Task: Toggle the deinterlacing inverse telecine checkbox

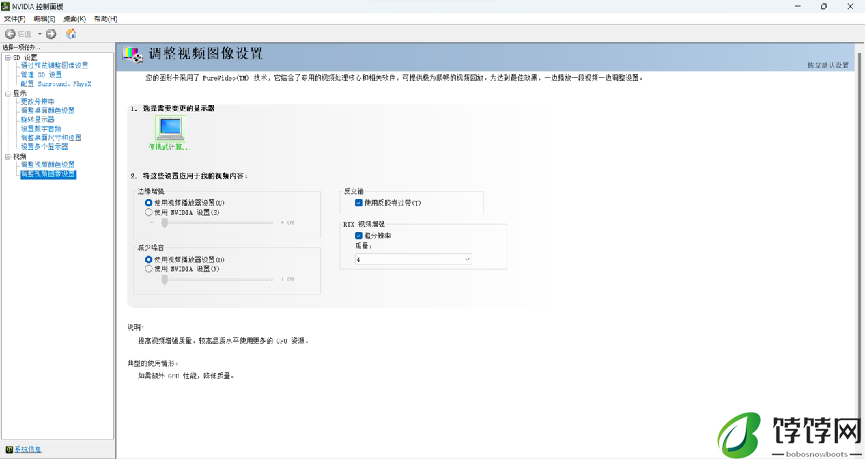Action: click(359, 203)
